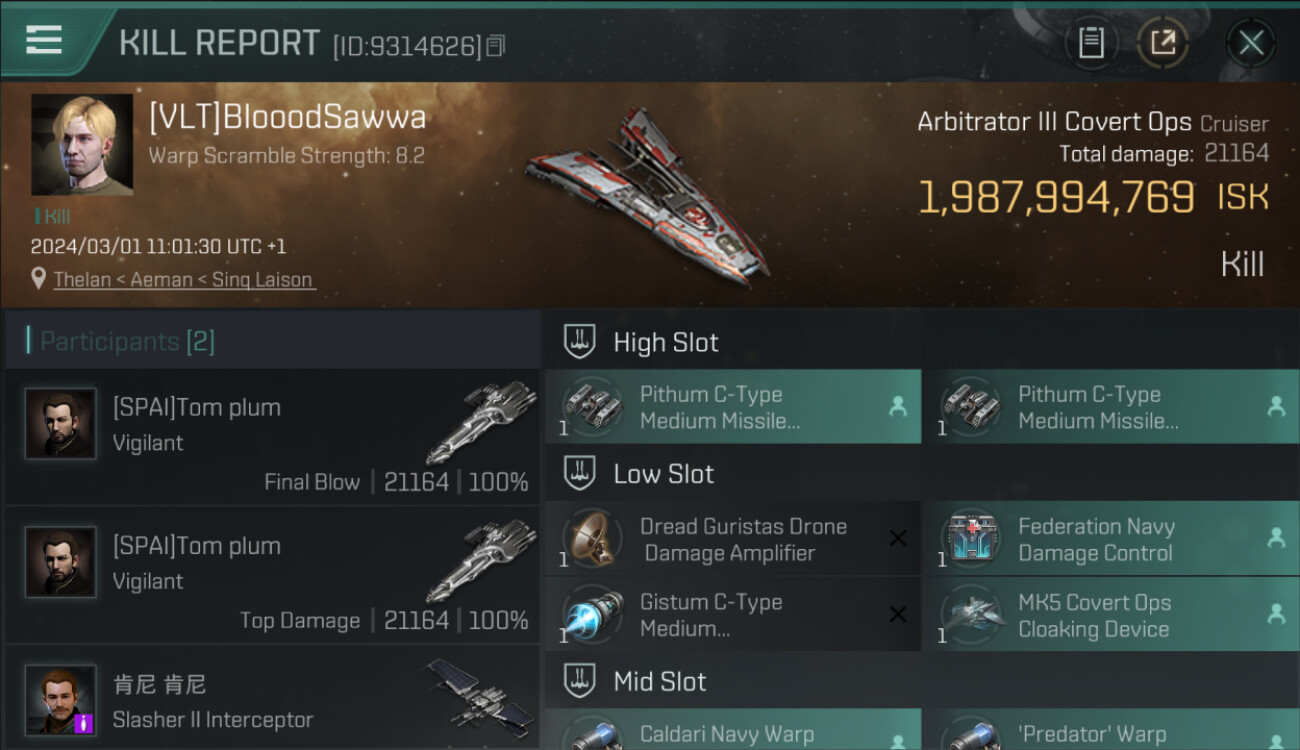Open the Slasher II Interceptor pilot portrait
This screenshot has height=750, width=1300.
[61, 700]
